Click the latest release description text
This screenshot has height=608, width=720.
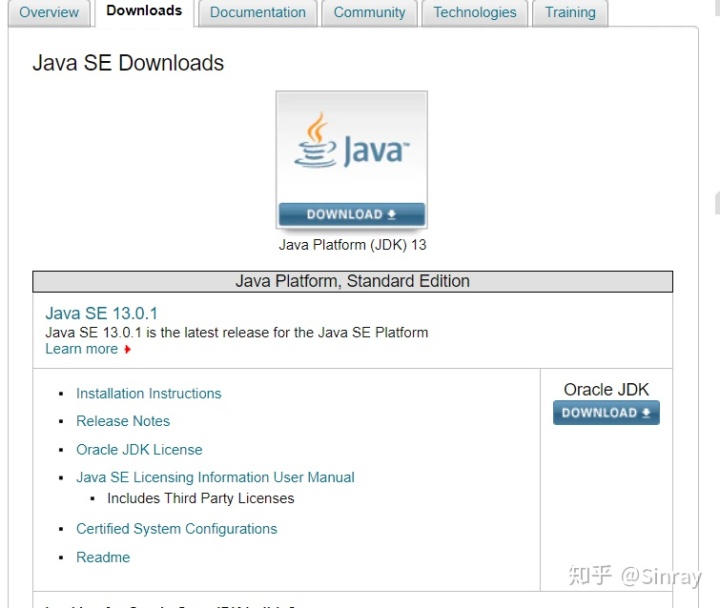(x=236, y=332)
